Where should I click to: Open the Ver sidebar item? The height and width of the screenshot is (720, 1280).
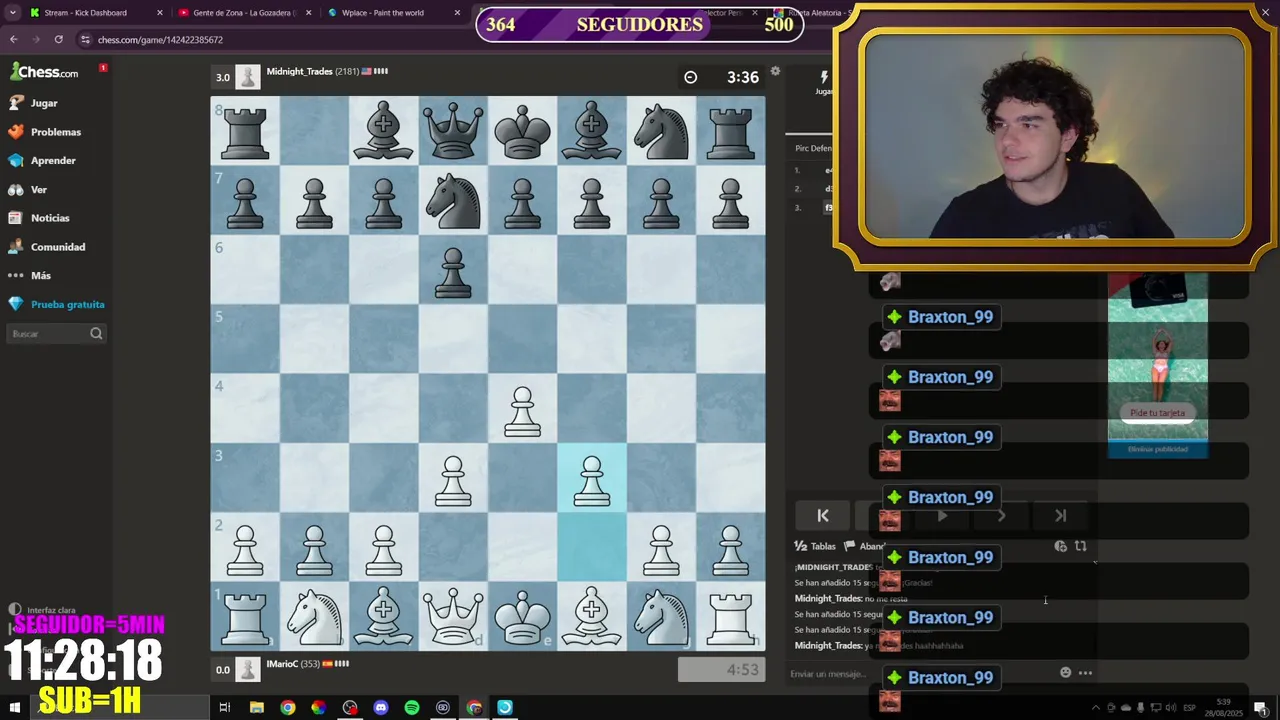(x=38, y=189)
